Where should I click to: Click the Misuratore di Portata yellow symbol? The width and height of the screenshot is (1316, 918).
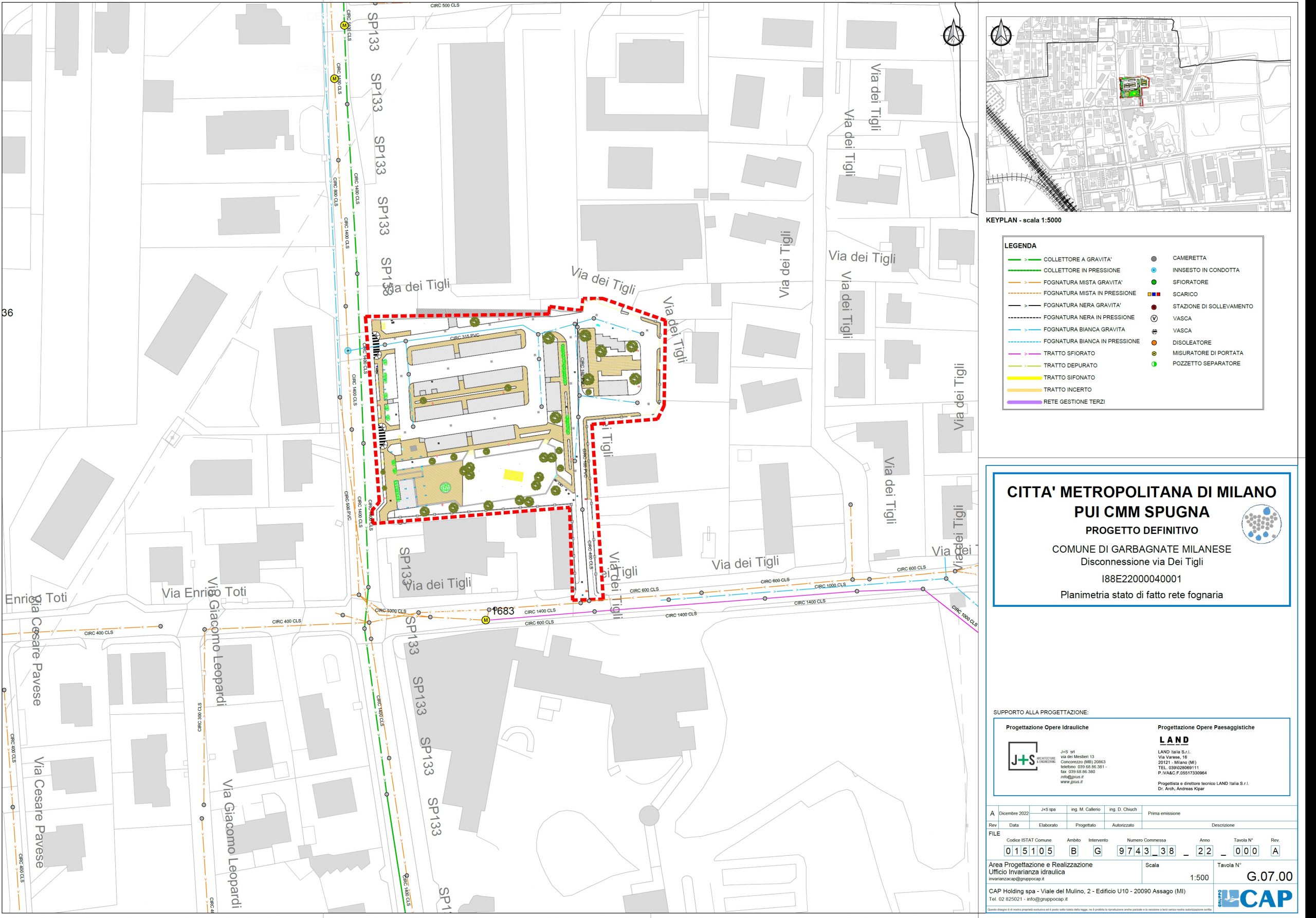click(x=1154, y=354)
